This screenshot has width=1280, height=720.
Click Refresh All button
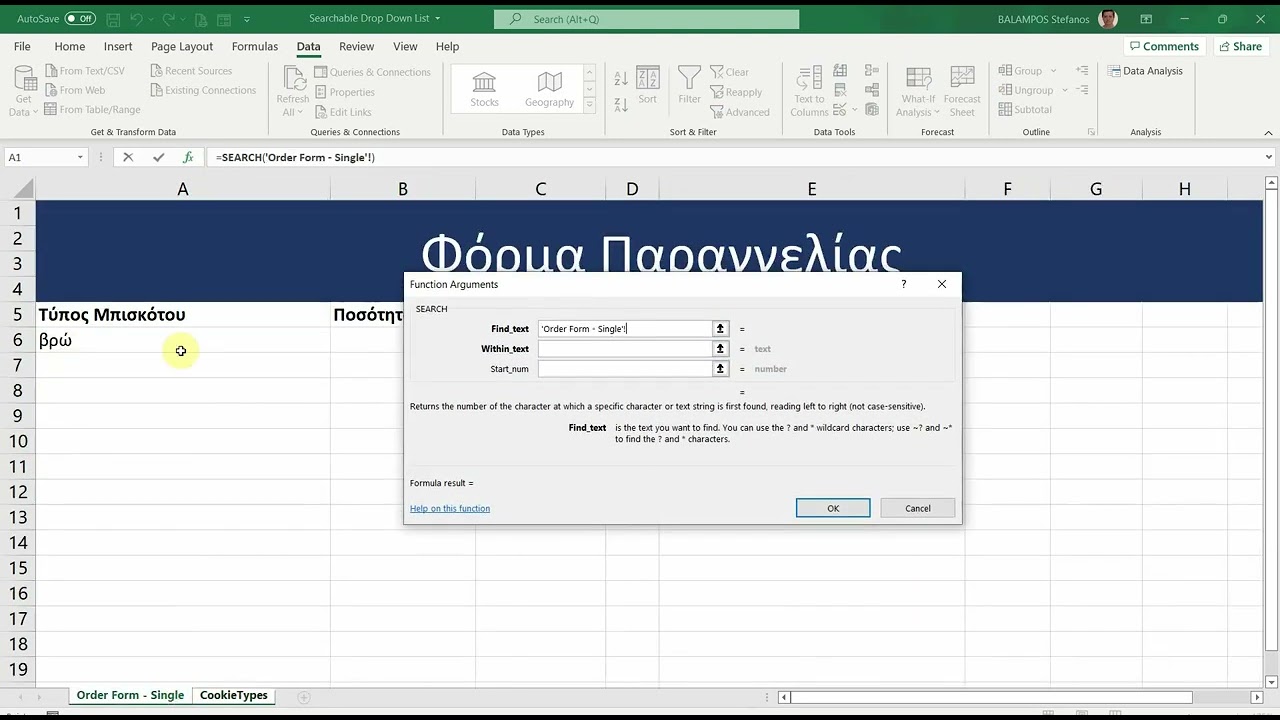tap(293, 91)
